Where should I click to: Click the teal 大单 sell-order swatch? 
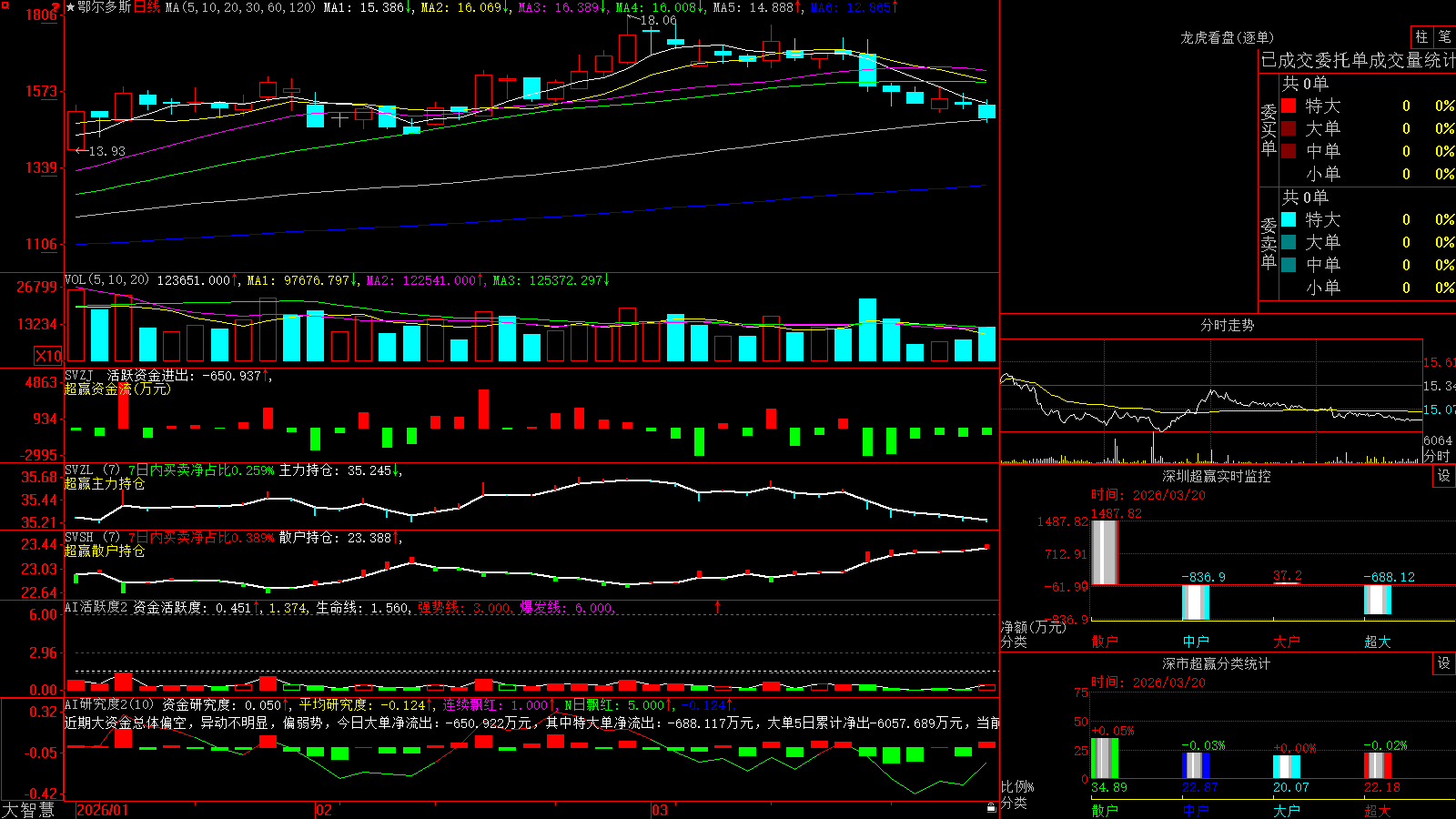tap(1289, 242)
